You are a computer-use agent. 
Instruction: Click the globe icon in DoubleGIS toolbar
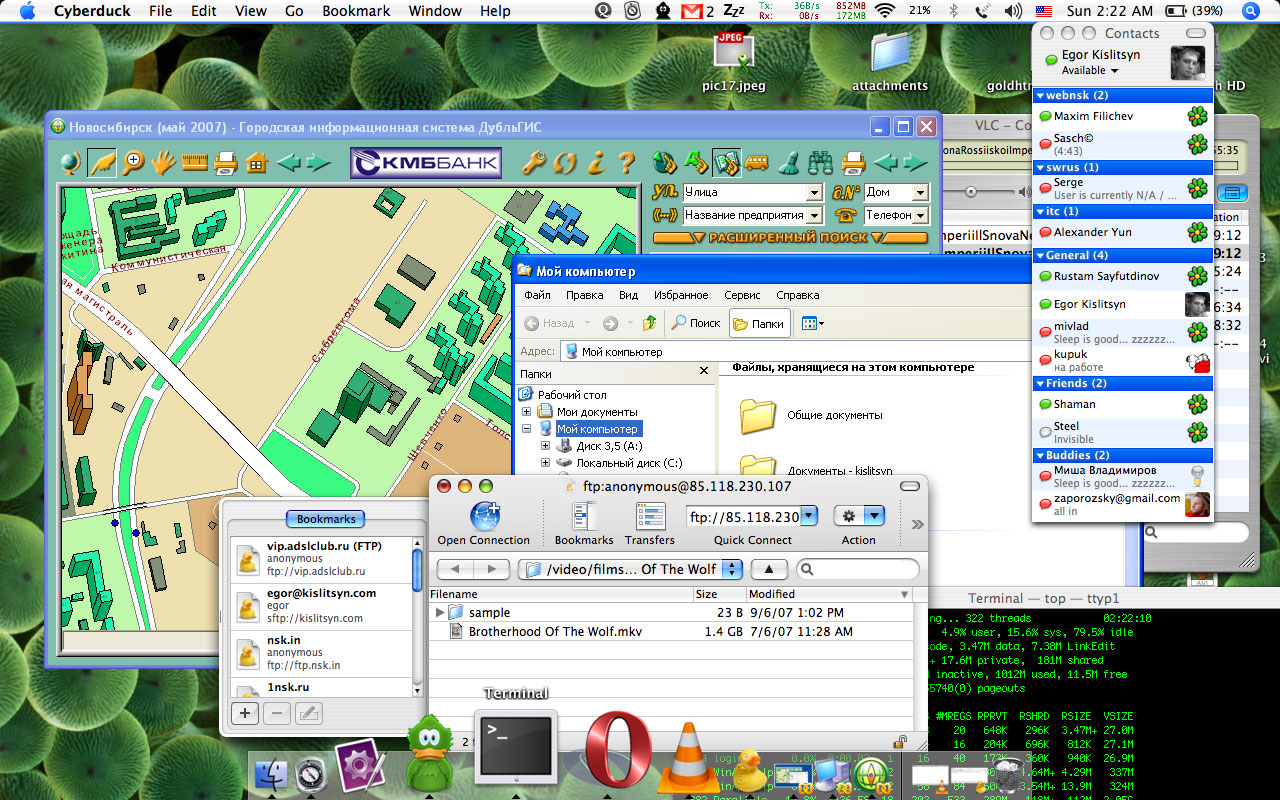(x=71, y=162)
